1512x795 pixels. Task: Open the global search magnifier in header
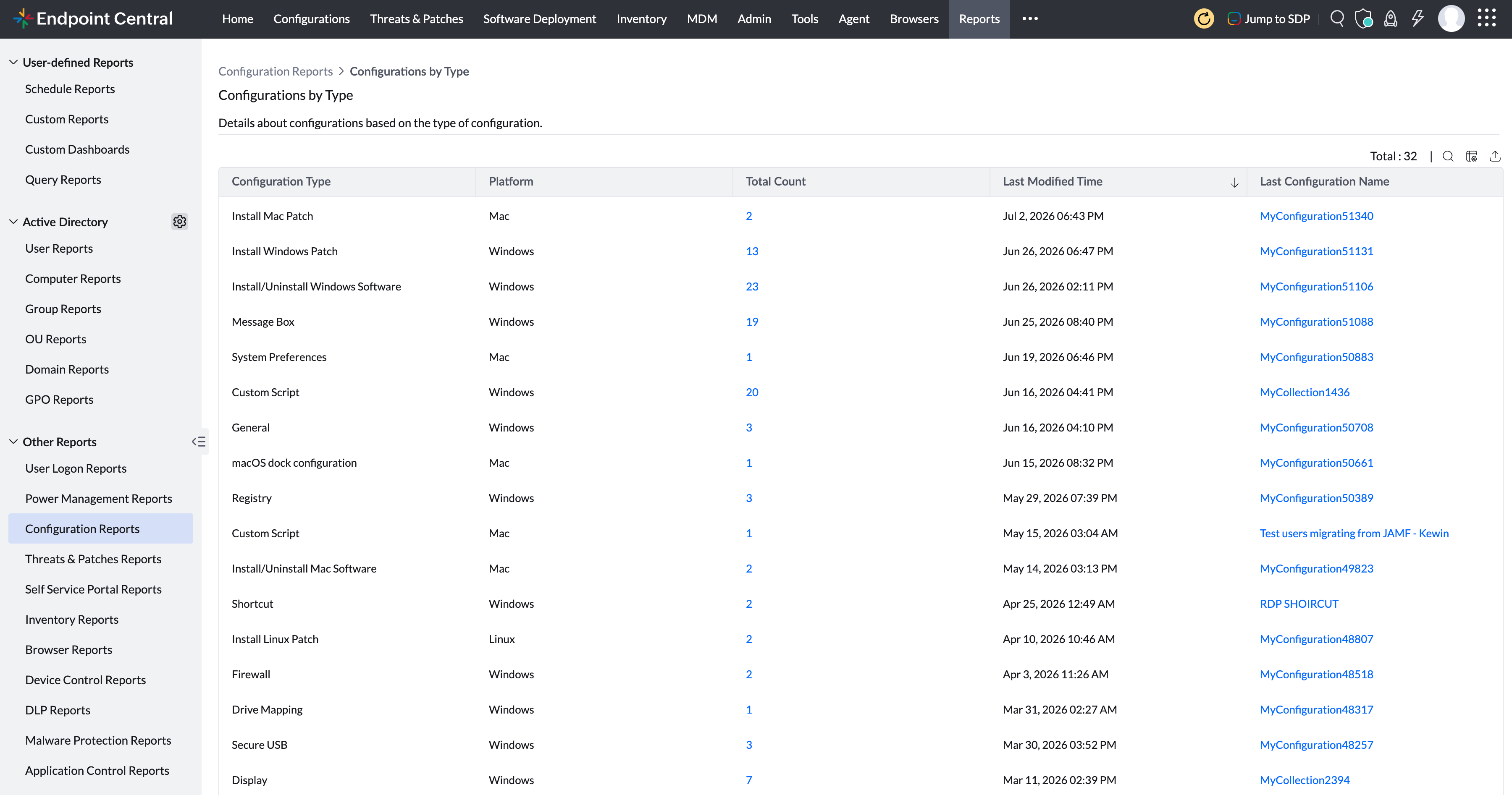[x=1337, y=19]
